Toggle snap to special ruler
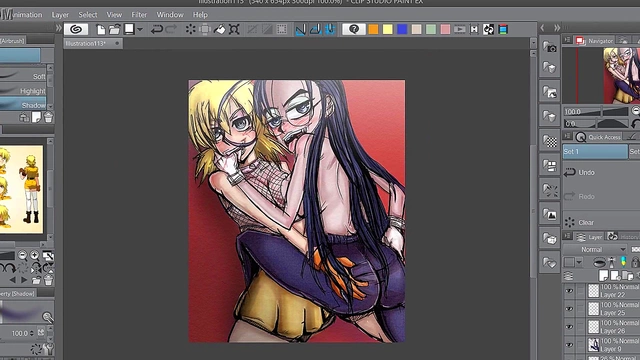This screenshot has width=640, height=360. [315, 29]
